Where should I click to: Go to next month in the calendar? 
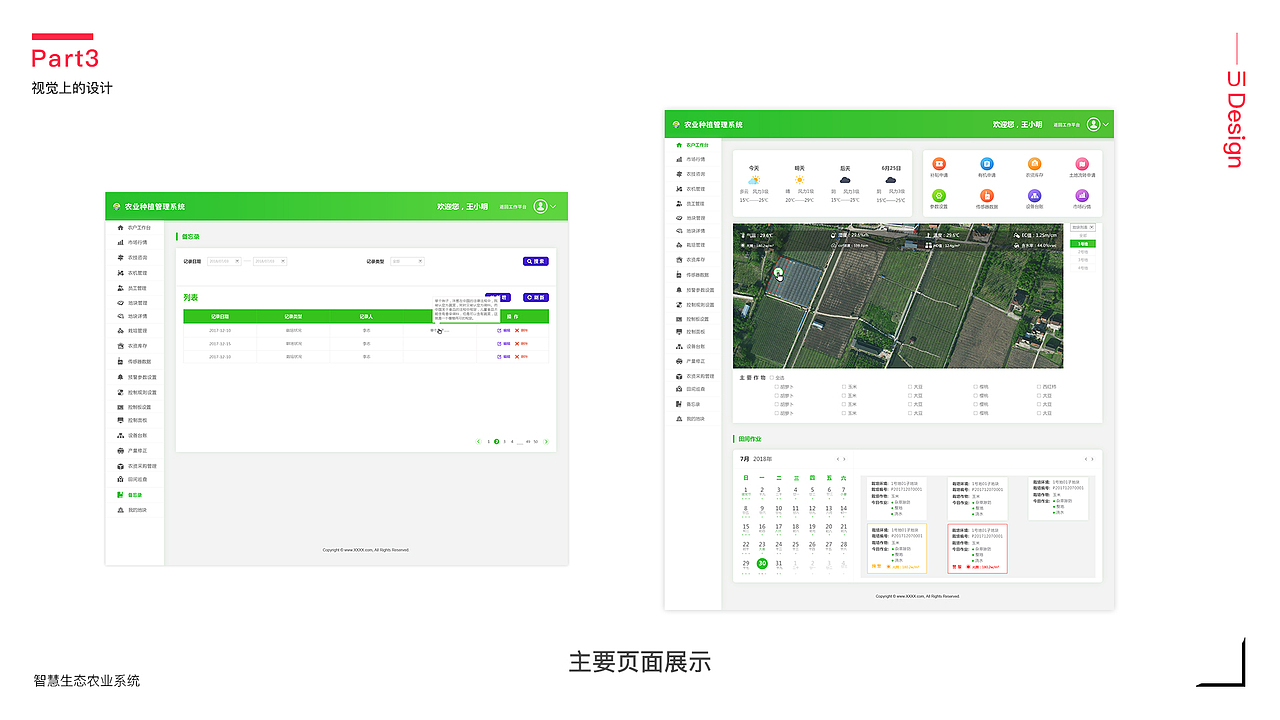point(845,459)
